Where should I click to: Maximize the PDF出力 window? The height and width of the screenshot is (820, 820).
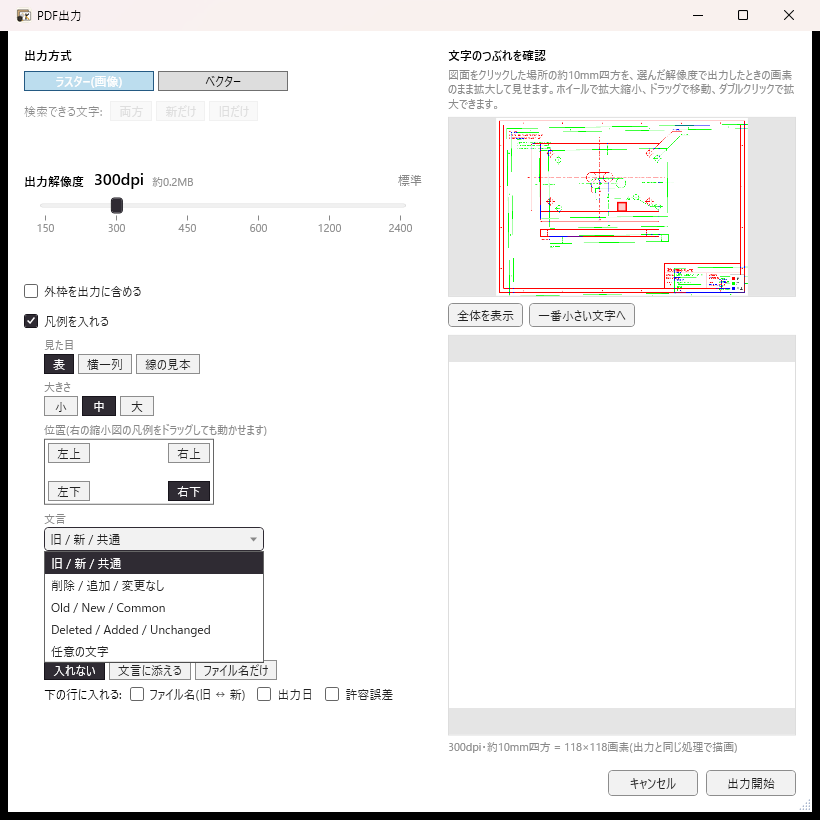click(743, 15)
